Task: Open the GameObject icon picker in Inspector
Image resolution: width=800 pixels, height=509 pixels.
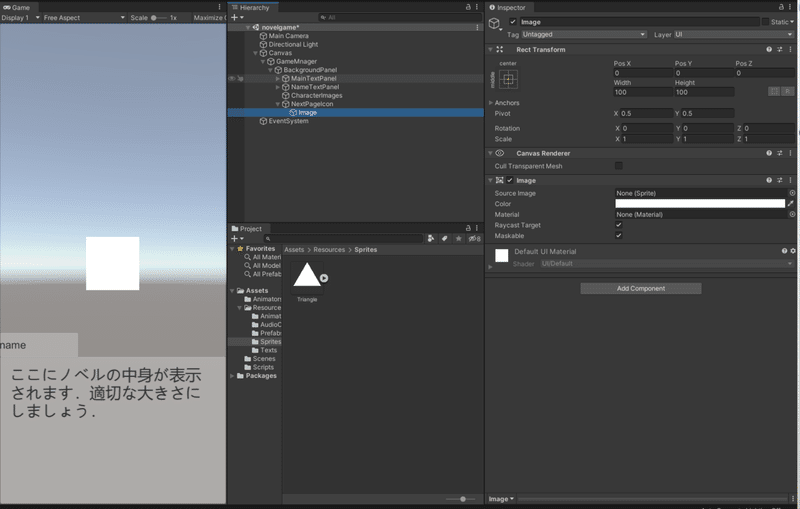Action: click(x=495, y=24)
